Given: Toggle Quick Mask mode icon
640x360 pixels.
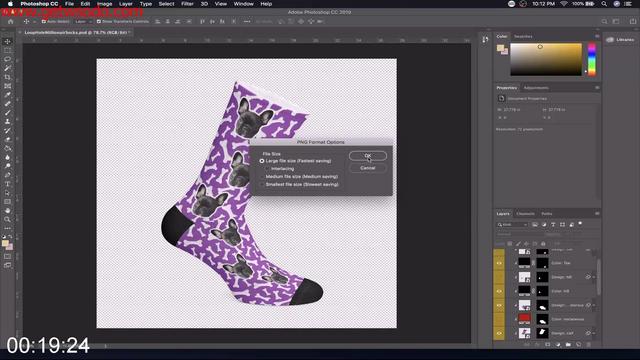Looking at the screenshot, I should point(7,256).
